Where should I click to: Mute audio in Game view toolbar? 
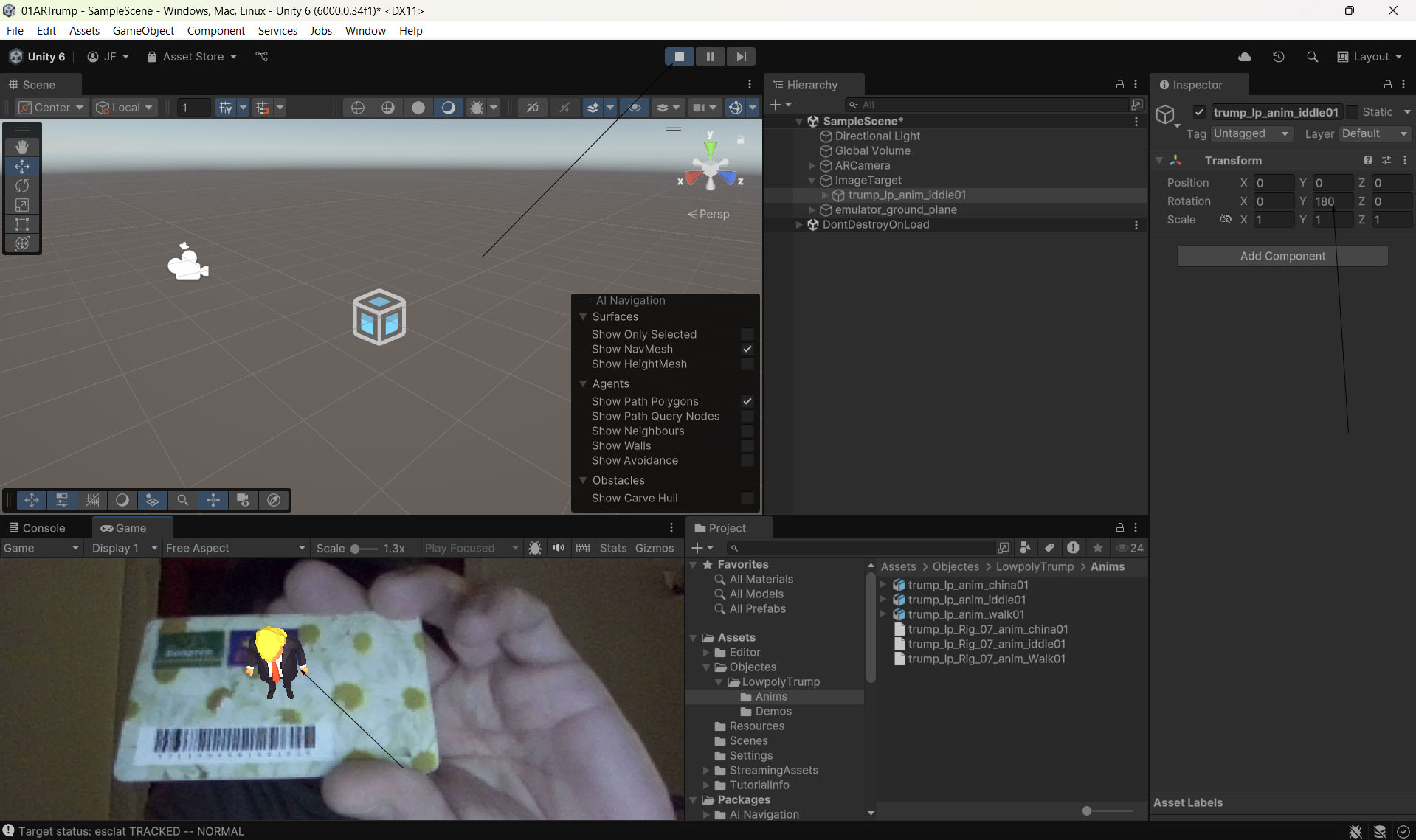559,548
